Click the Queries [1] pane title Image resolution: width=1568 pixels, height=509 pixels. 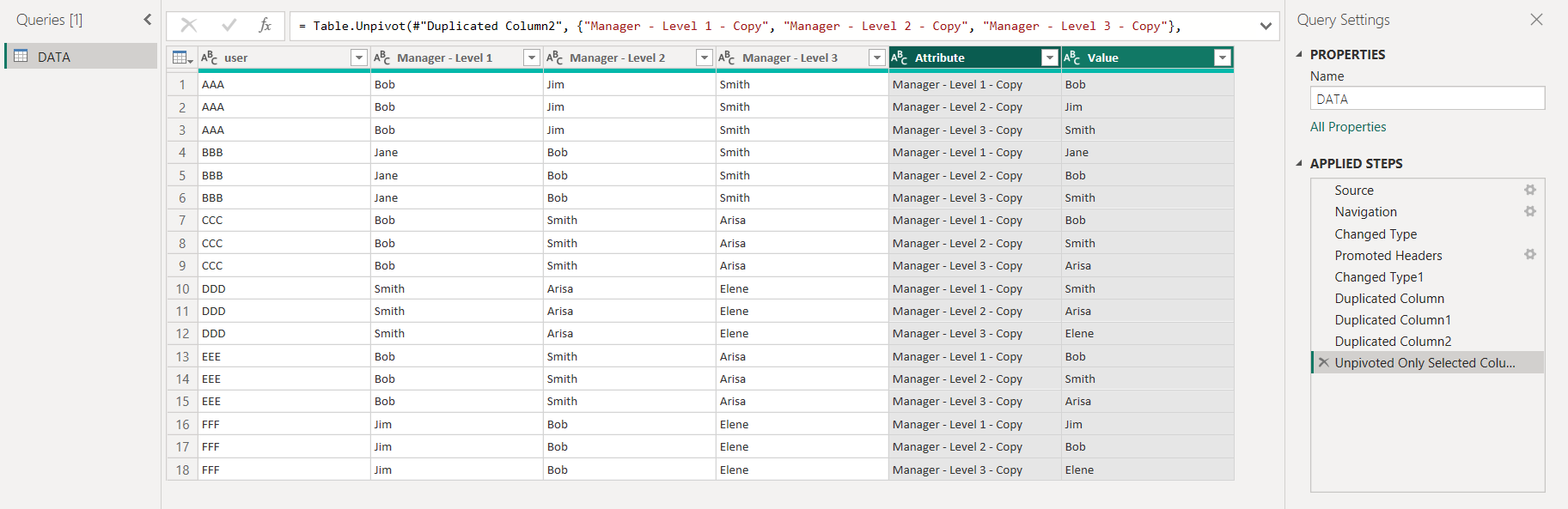pyautogui.click(x=50, y=20)
